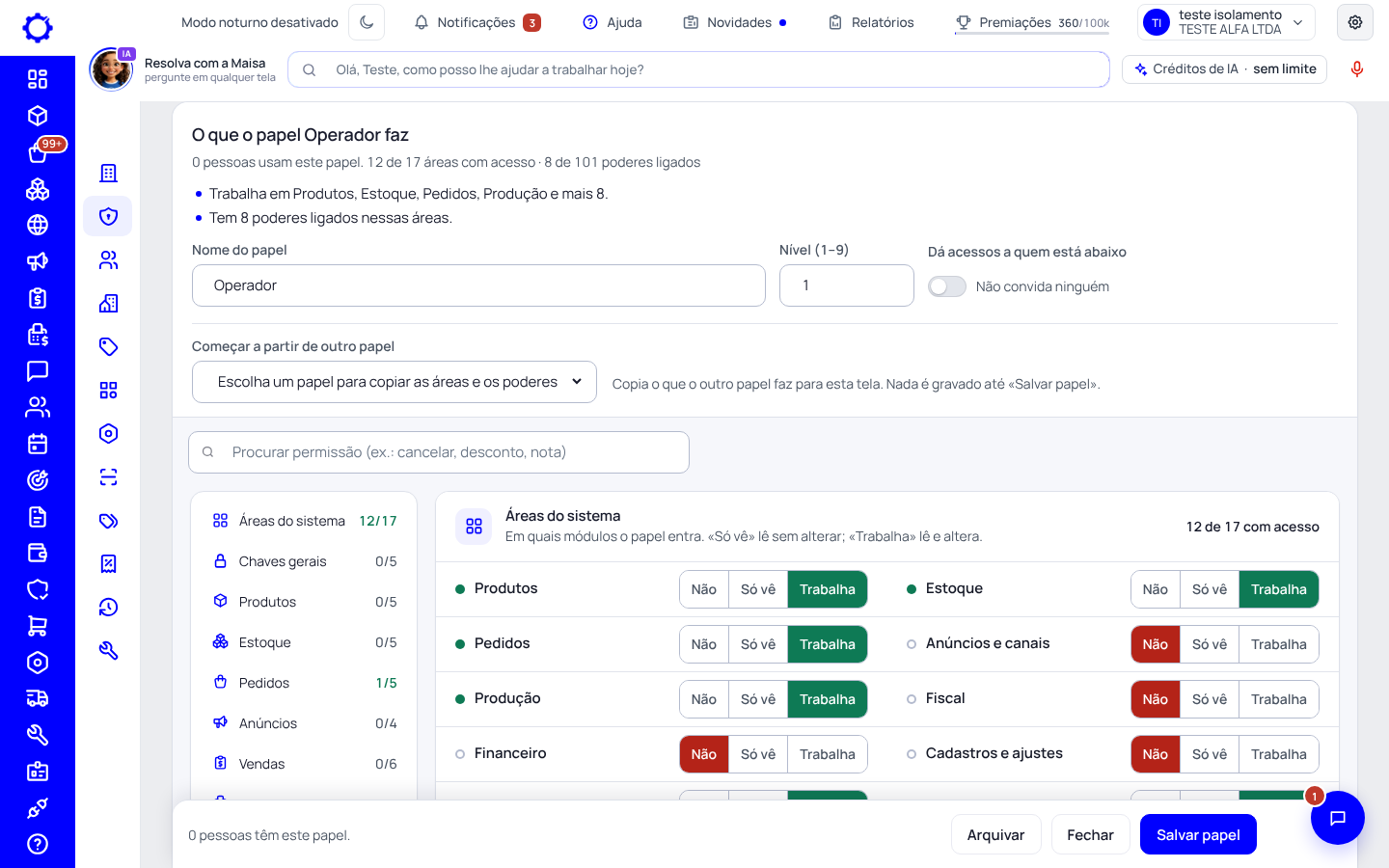Click the 'Arquivar' button
Image resolution: width=1389 pixels, height=868 pixels.
click(996, 835)
